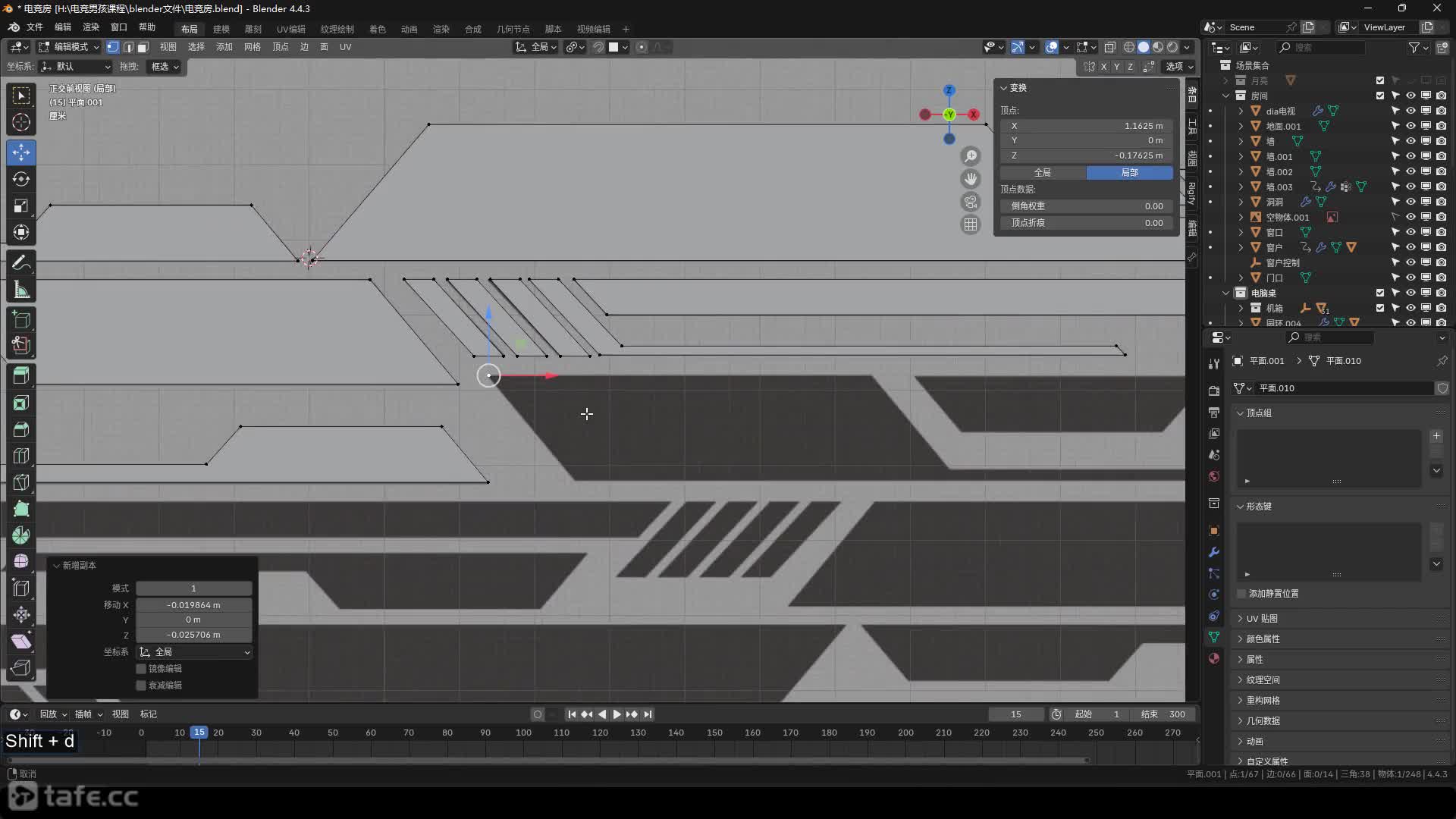Expand the 墙.001 tree item
Image resolution: width=1456 pixels, height=819 pixels.
tap(1241, 157)
